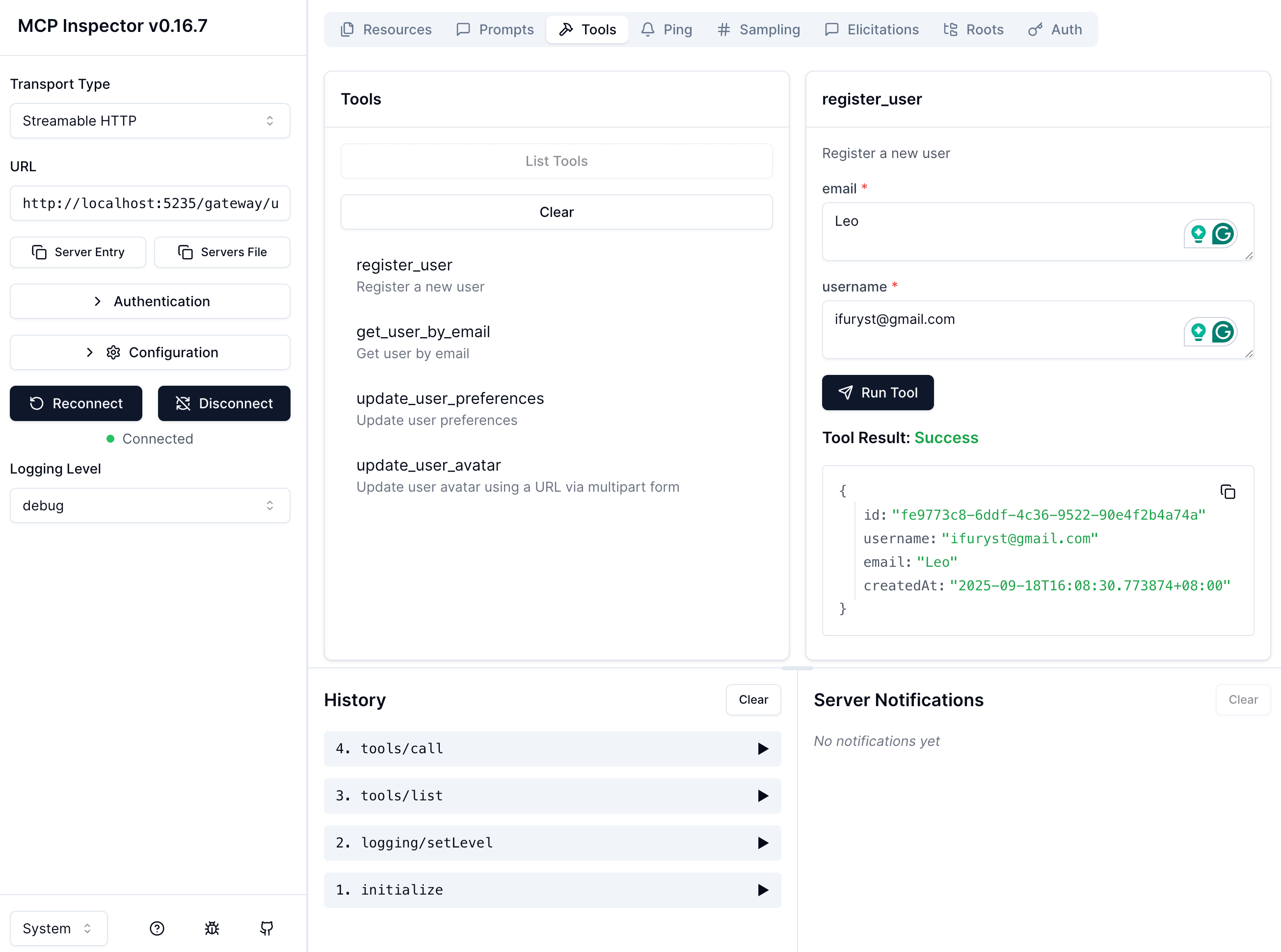Copy Server Entry configuration

78,252
